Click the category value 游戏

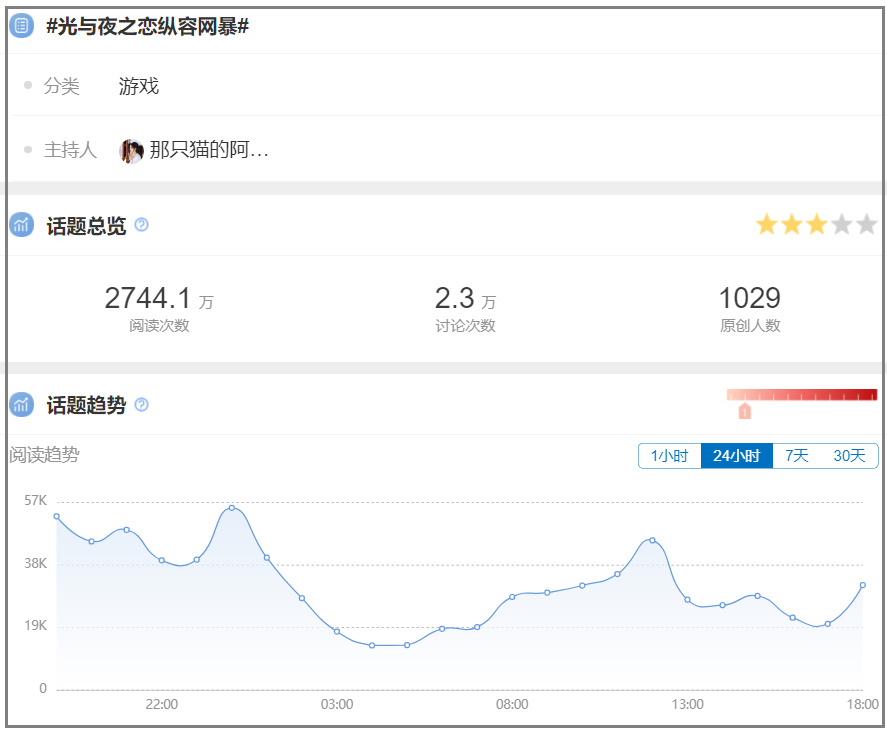tap(139, 86)
